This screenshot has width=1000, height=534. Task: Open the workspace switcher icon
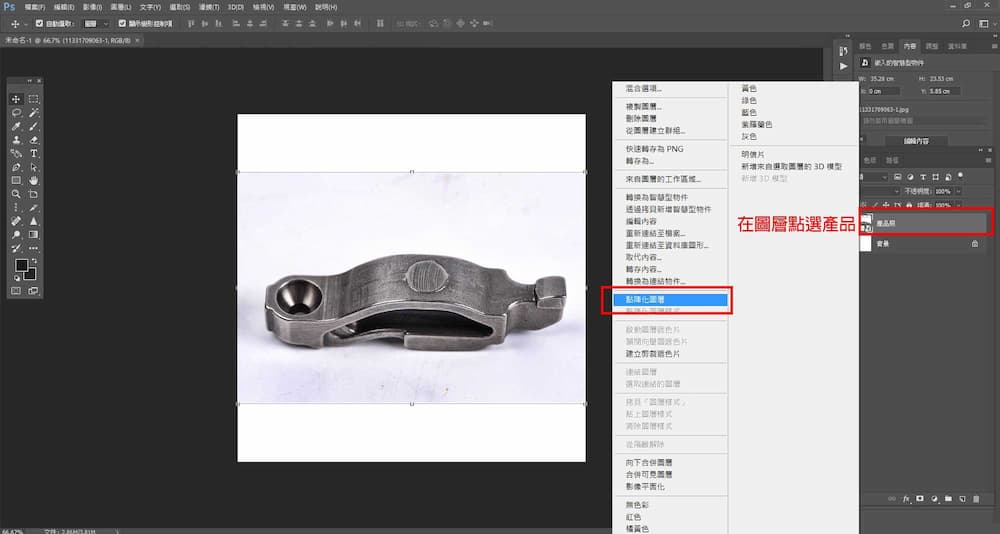pyautogui.click(x=983, y=24)
